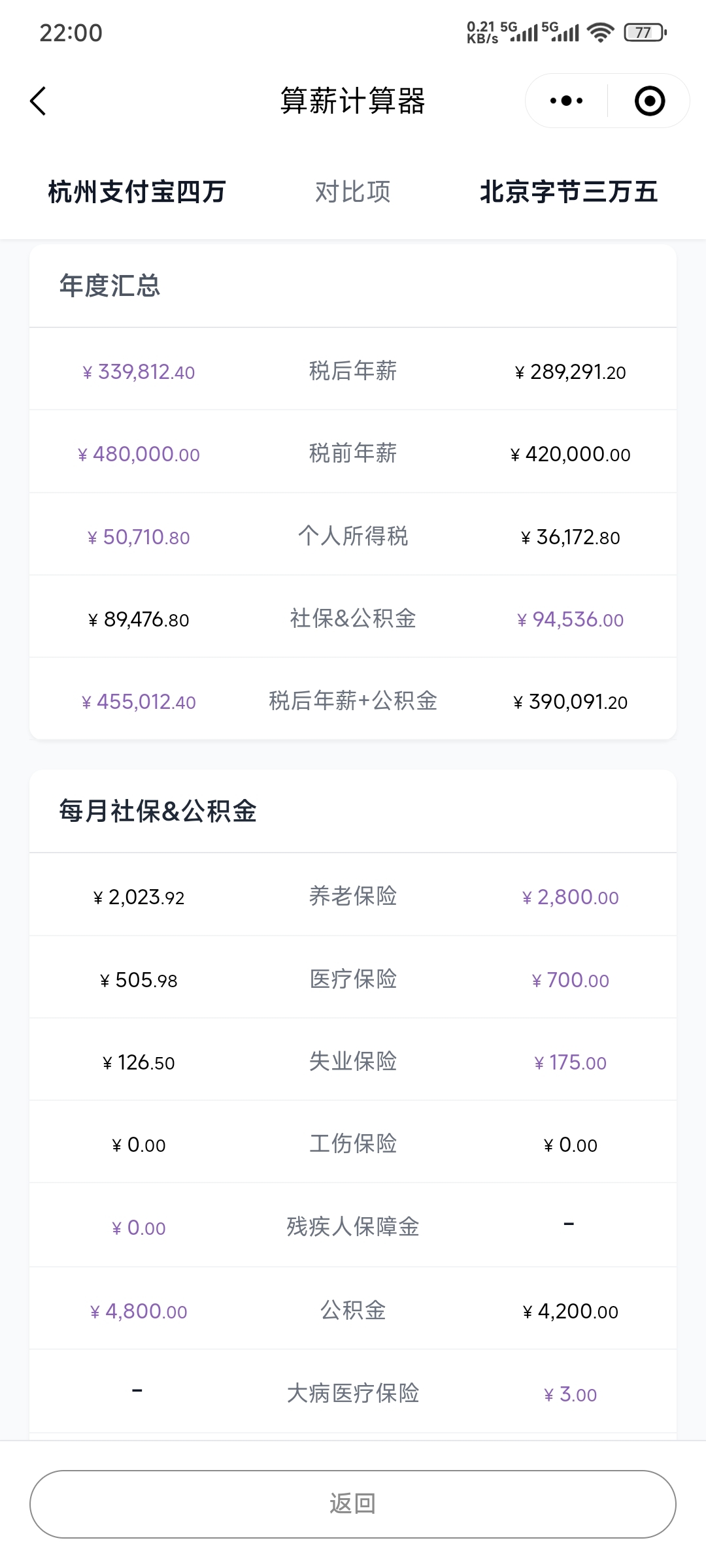The width and height of the screenshot is (706, 1568).
Task: Select the 杭州支付宝四万 column header
Action: coord(137,192)
